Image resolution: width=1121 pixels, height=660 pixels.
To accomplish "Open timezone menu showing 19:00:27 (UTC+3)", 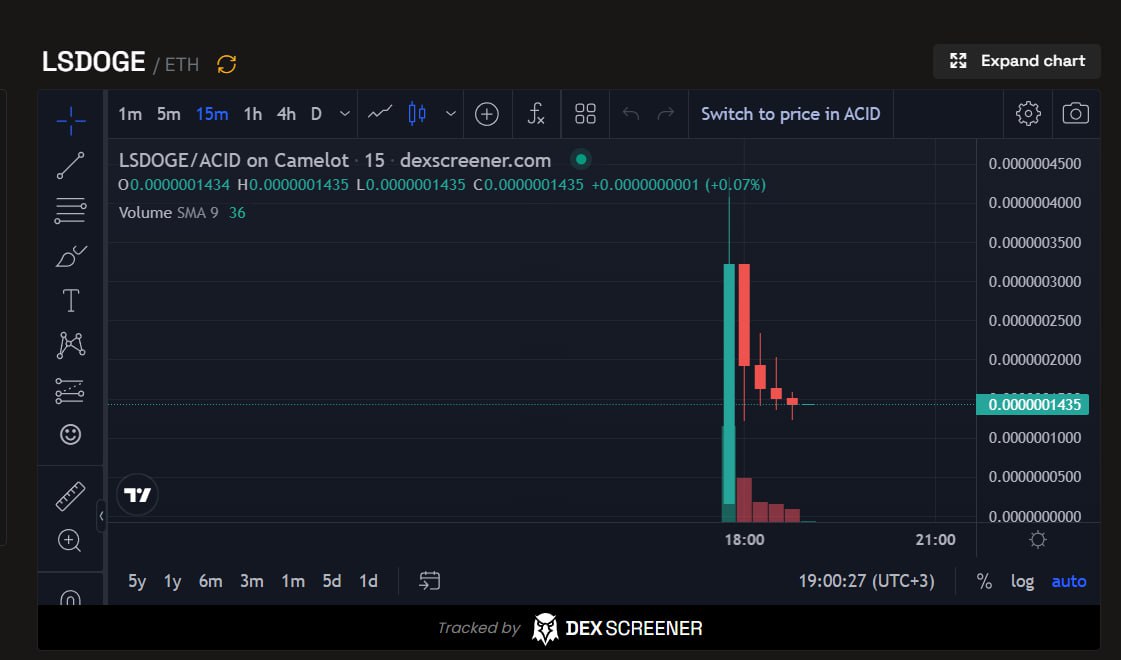I will (x=866, y=581).
